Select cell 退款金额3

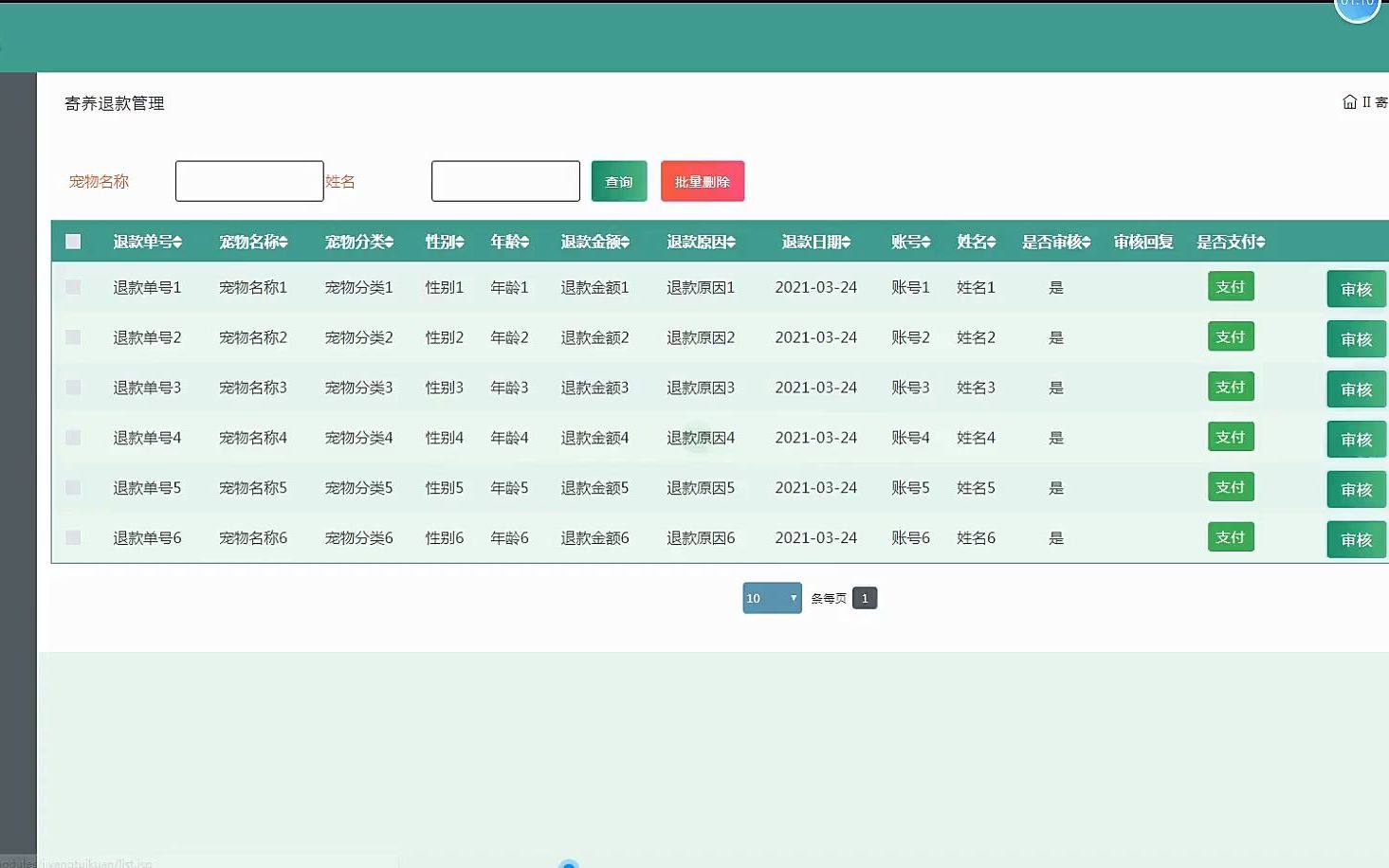point(594,388)
